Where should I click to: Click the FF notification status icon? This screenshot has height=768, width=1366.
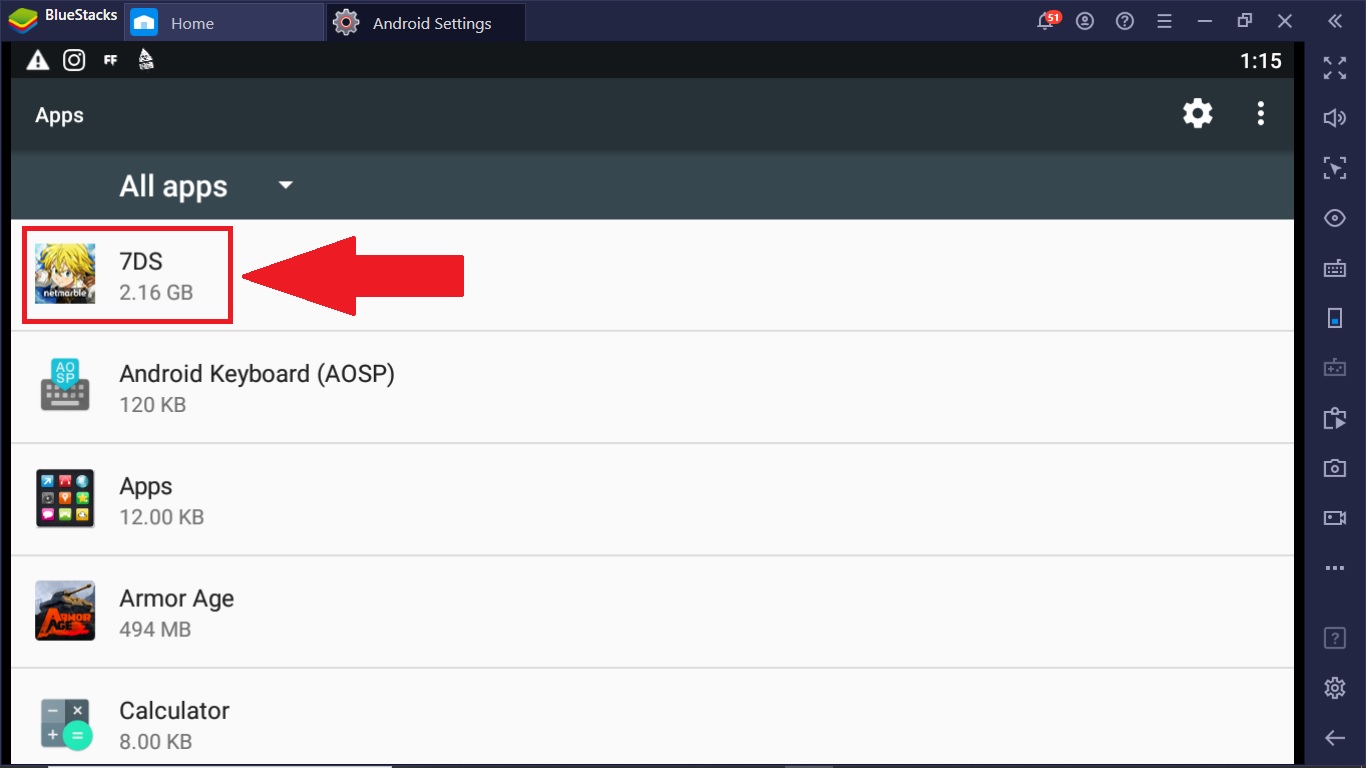point(110,60)
